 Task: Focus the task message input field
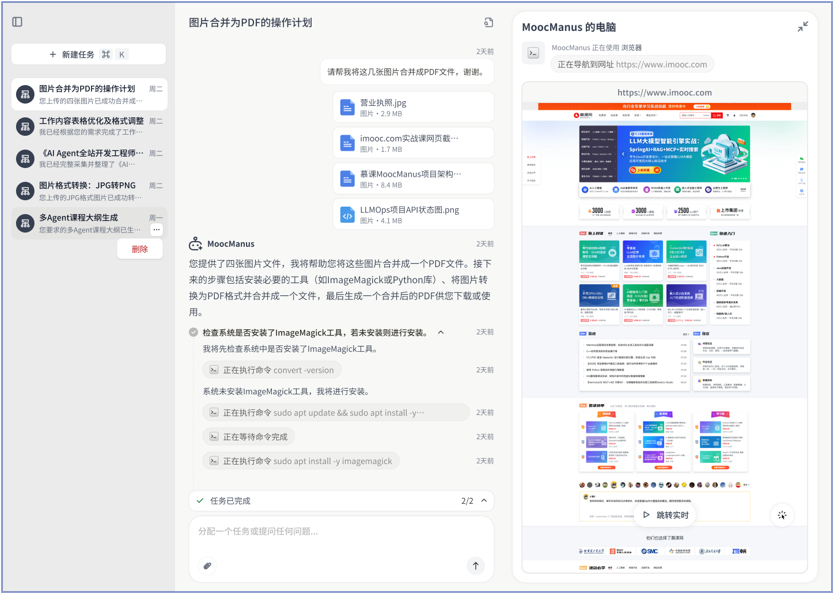[340, 531]
